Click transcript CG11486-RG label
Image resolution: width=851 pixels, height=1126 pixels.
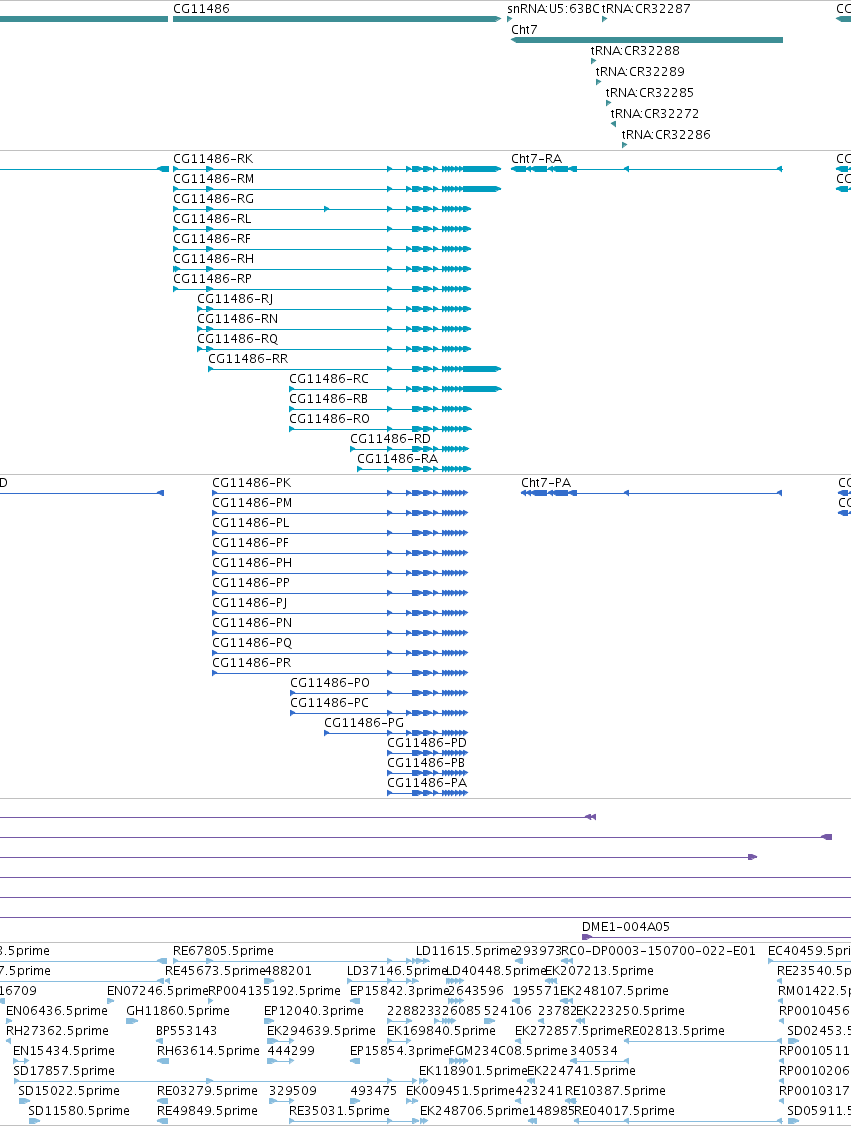point(213,199)
